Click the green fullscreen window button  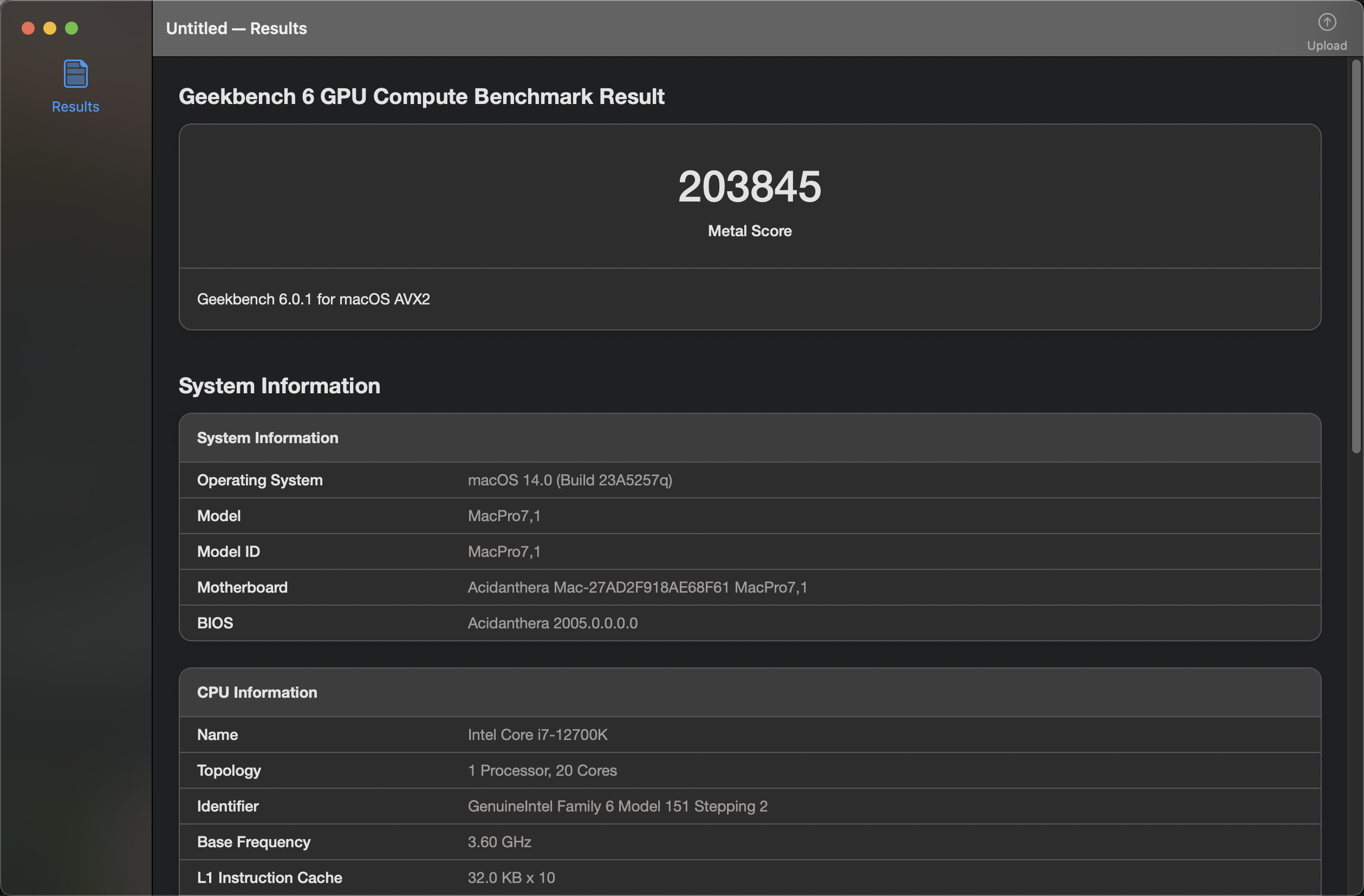(72, 28)
